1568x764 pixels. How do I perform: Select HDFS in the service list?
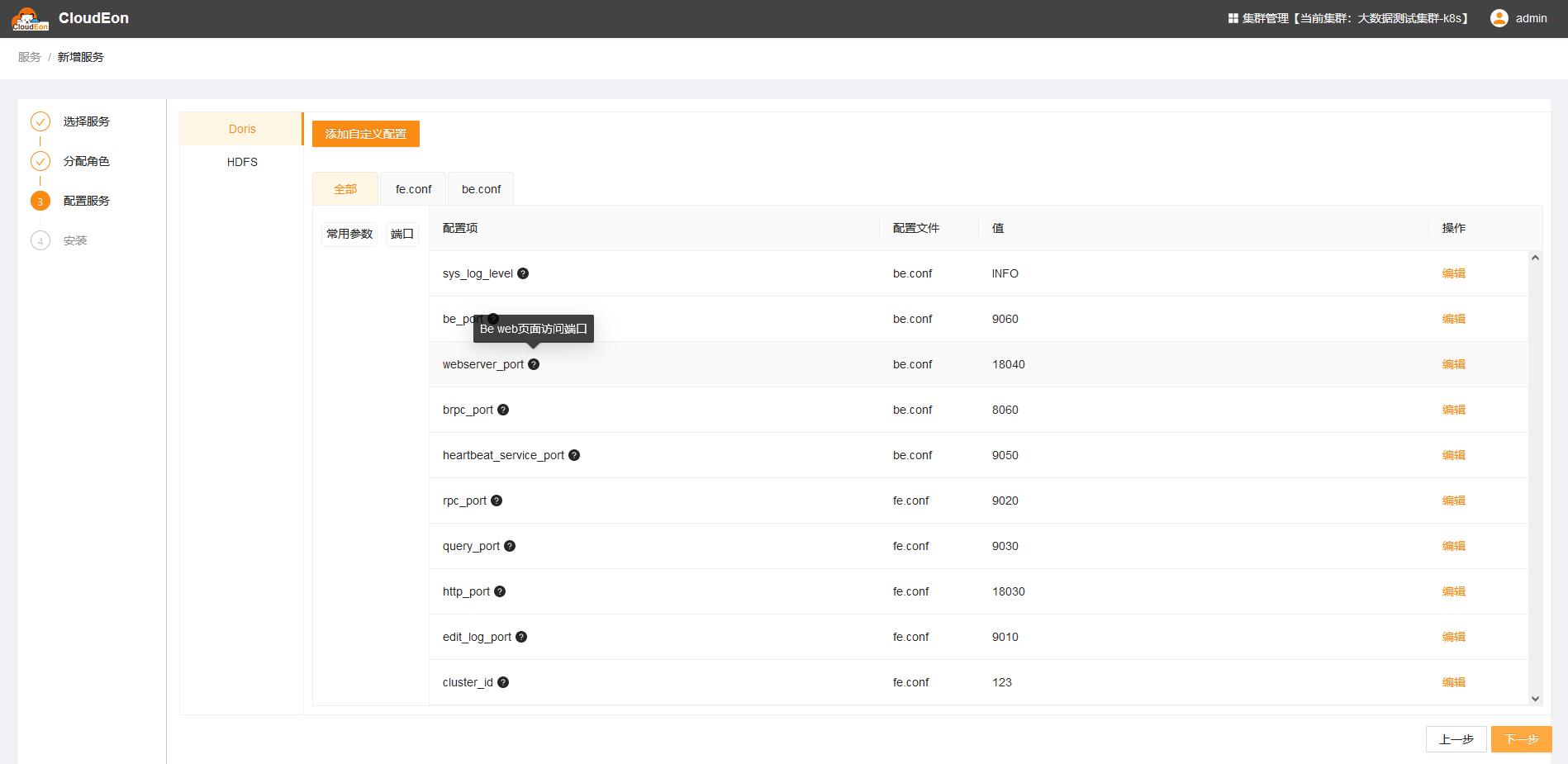[x=242, y=162]
